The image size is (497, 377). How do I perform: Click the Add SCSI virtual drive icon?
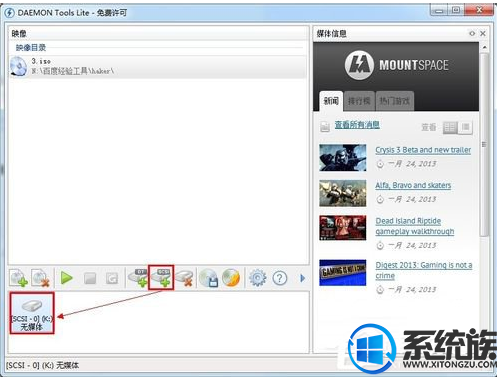pyautogui.click(x=161, y=277)
